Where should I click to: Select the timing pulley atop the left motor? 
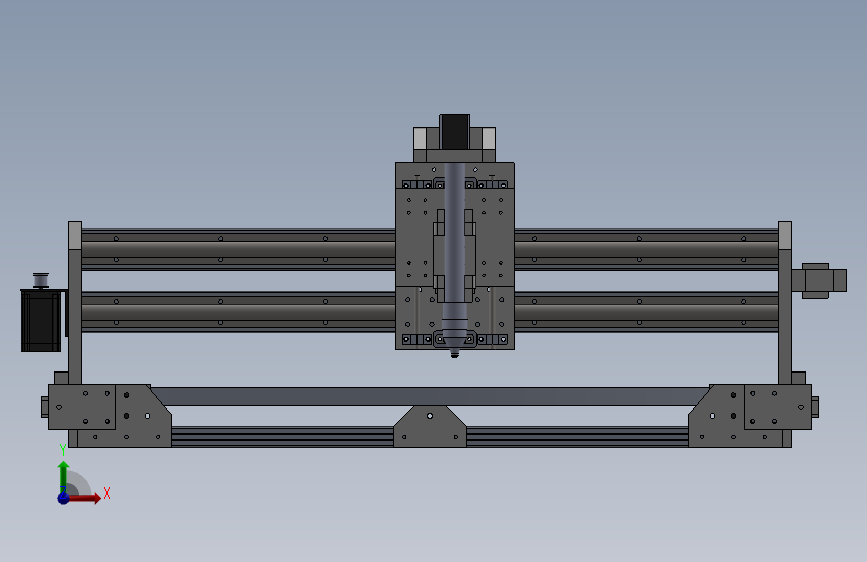point(40,280)
